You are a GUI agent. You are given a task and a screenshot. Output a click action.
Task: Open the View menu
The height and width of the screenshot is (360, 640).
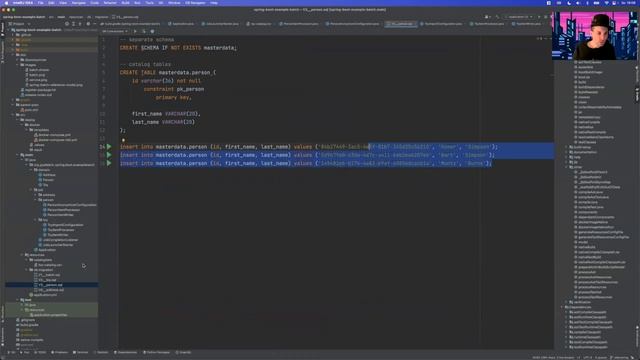click(63, 3)
